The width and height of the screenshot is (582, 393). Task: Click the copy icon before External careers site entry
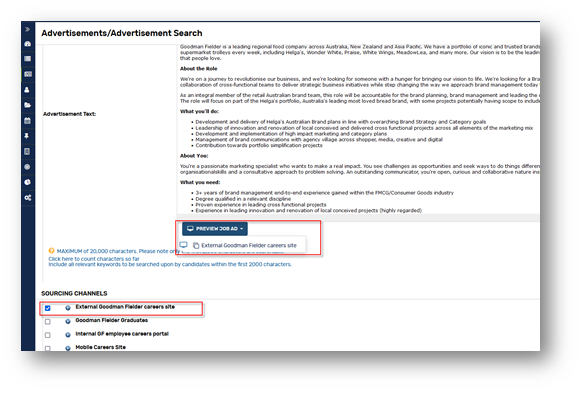[x=196, y=245]
